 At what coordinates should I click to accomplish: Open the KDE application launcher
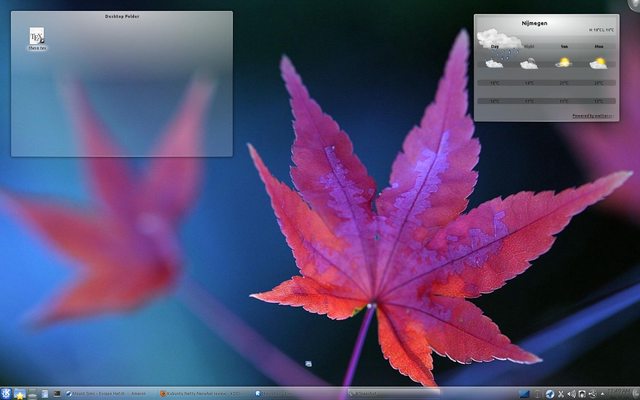pyautogui.click(x=6, y=393)
